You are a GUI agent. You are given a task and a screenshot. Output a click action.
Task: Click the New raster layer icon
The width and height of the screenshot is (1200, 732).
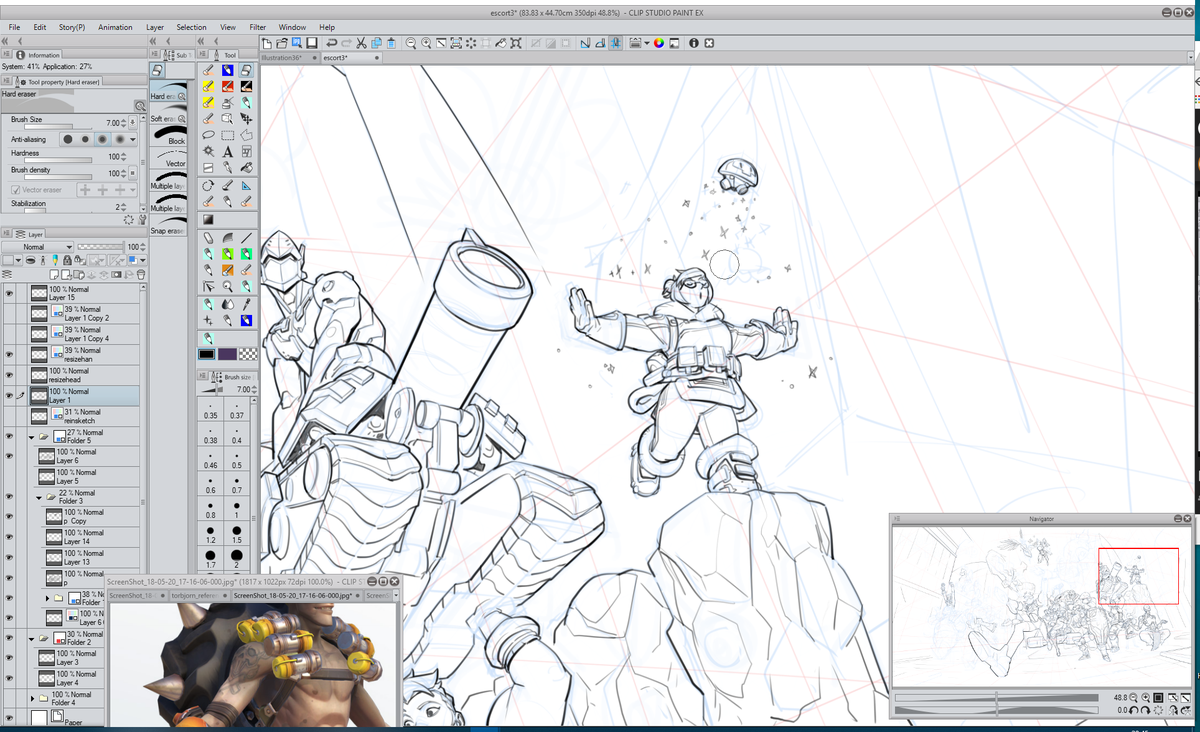tap(54, 274)
